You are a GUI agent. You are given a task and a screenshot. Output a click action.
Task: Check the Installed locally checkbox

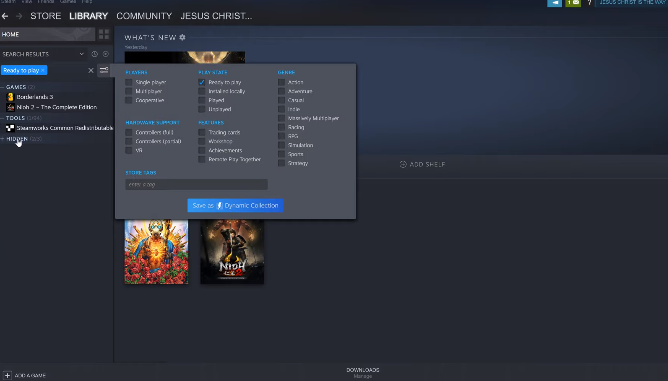click(x=202, y=91)
